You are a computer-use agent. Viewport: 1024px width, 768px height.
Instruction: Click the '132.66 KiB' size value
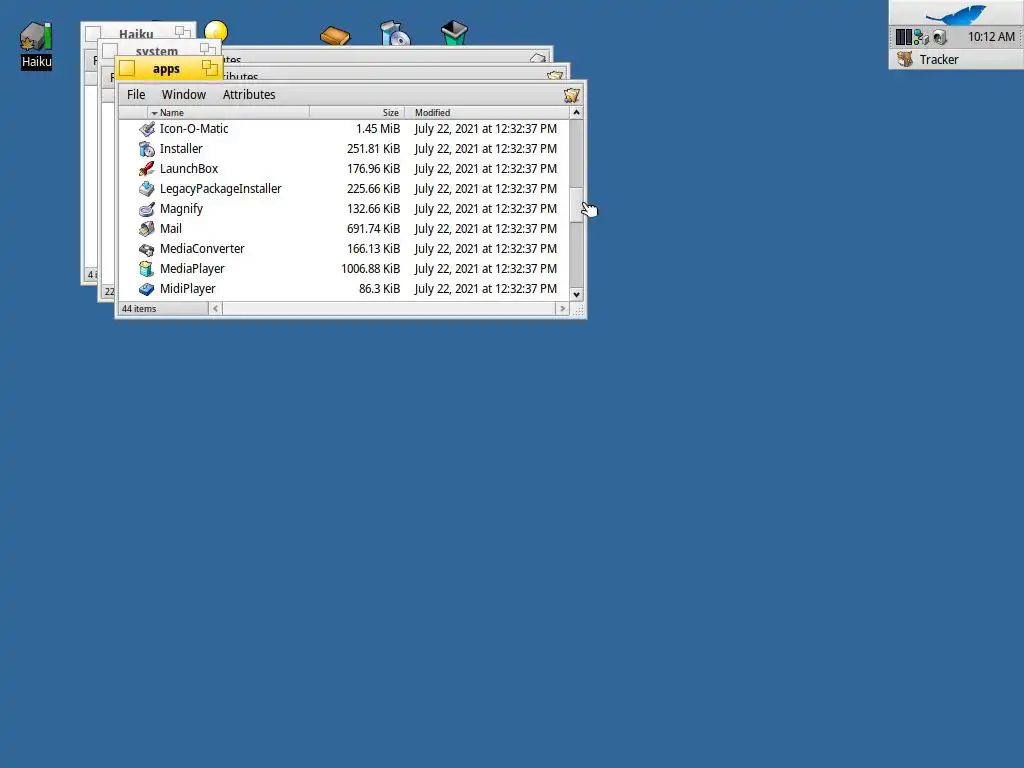click(x=374, y=209)
